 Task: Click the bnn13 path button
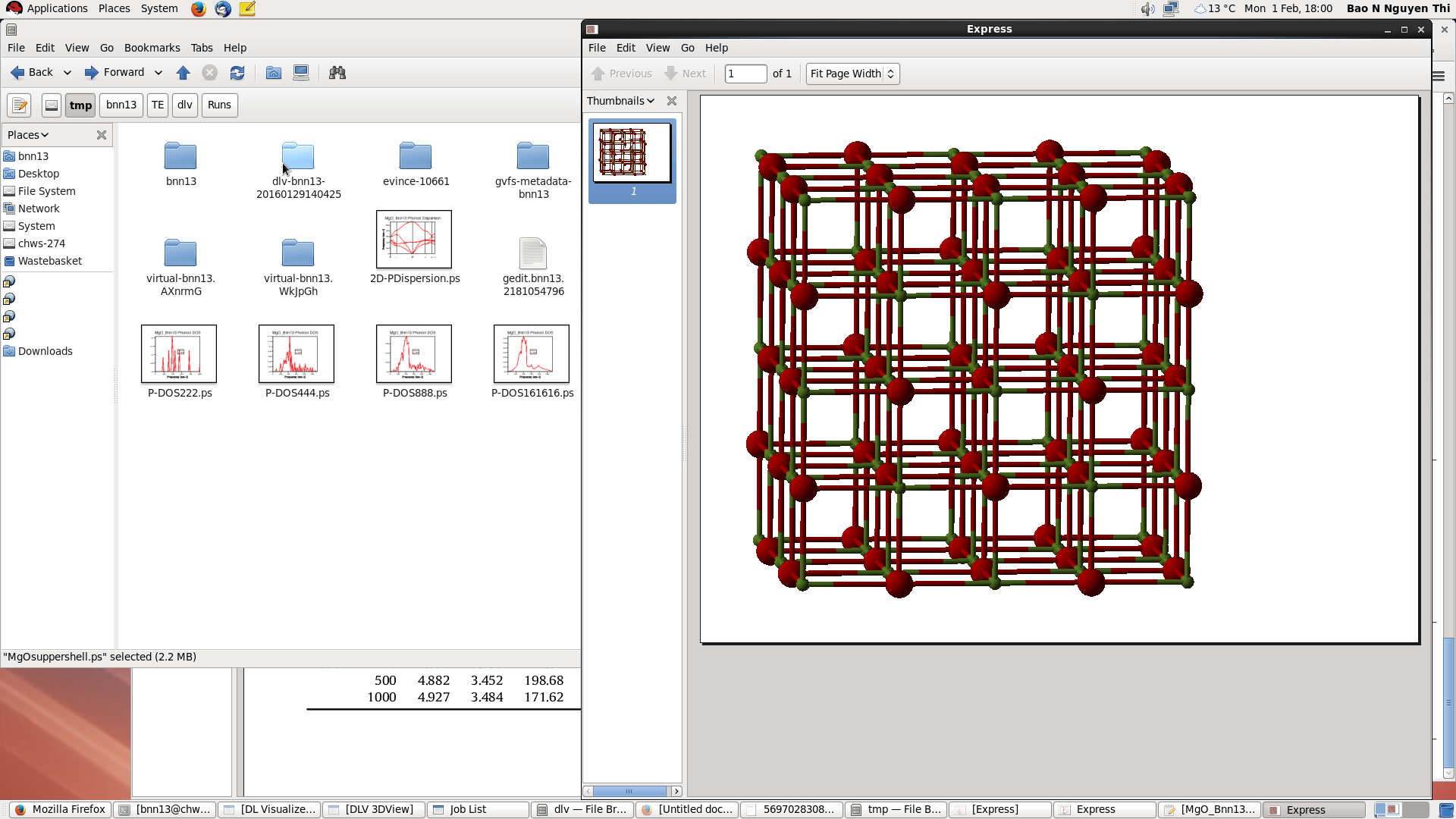coord(121,105)
